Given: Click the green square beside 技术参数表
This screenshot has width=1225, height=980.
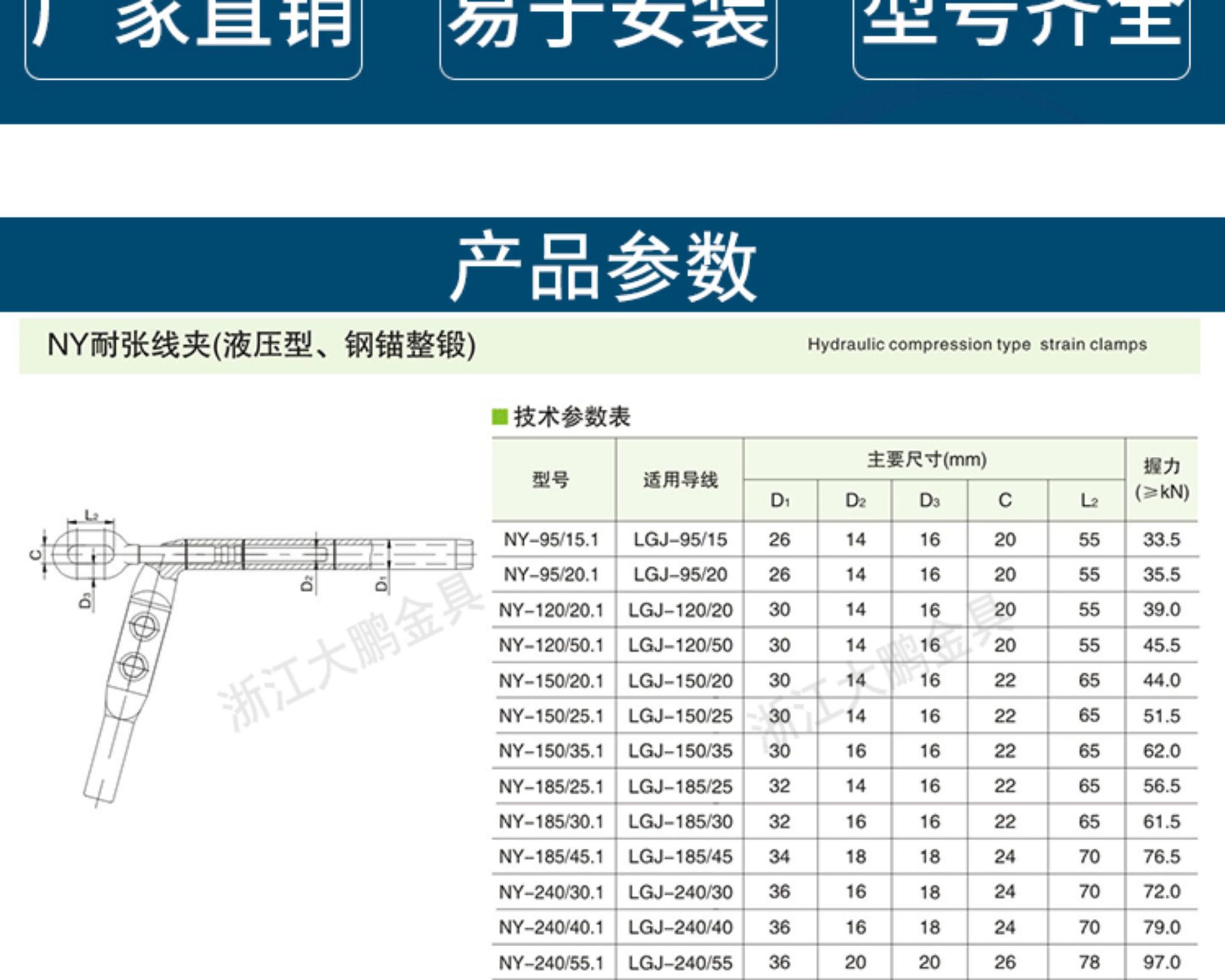Looking at the screenshot, I should tap(500, 417).
